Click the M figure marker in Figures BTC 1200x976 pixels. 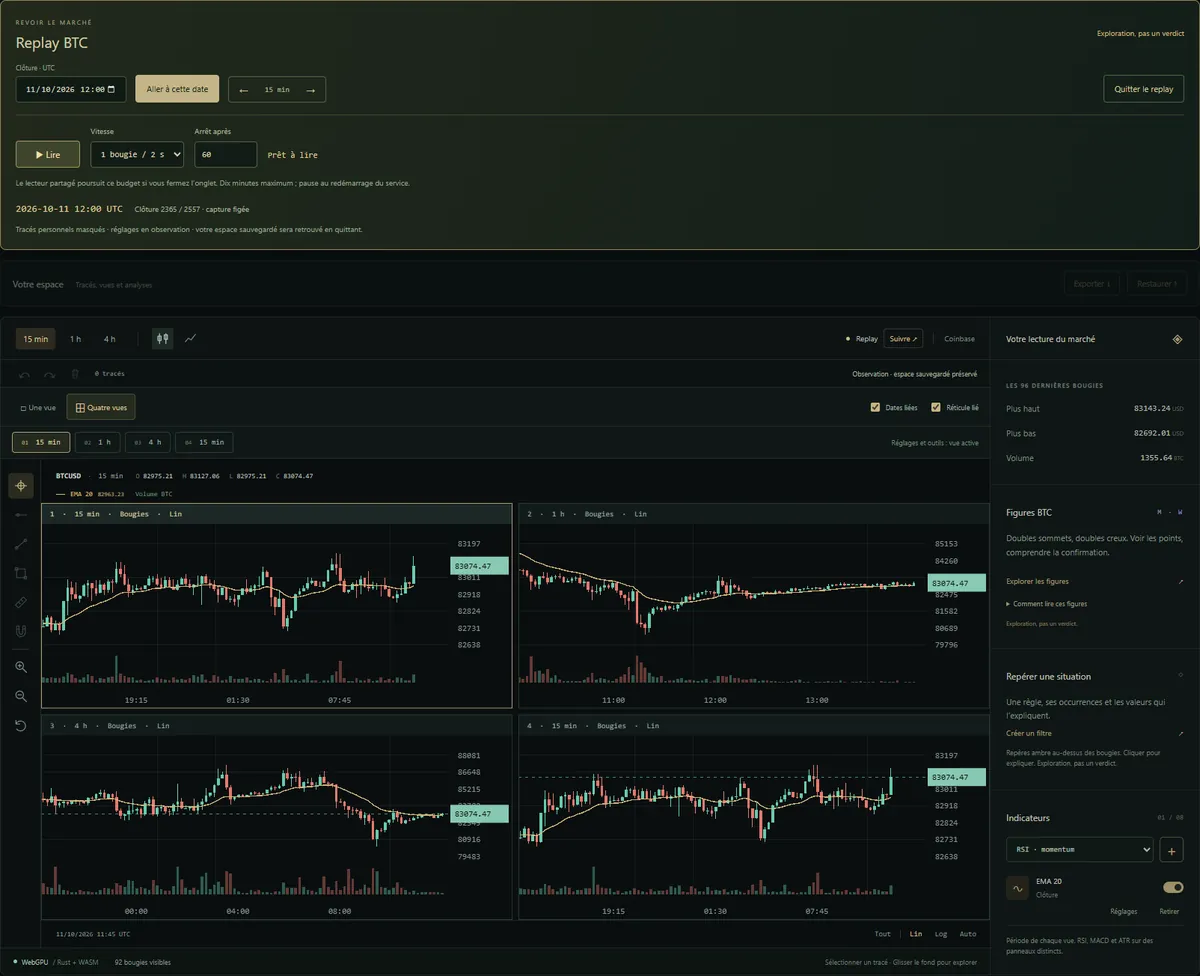coord(1160,512)
